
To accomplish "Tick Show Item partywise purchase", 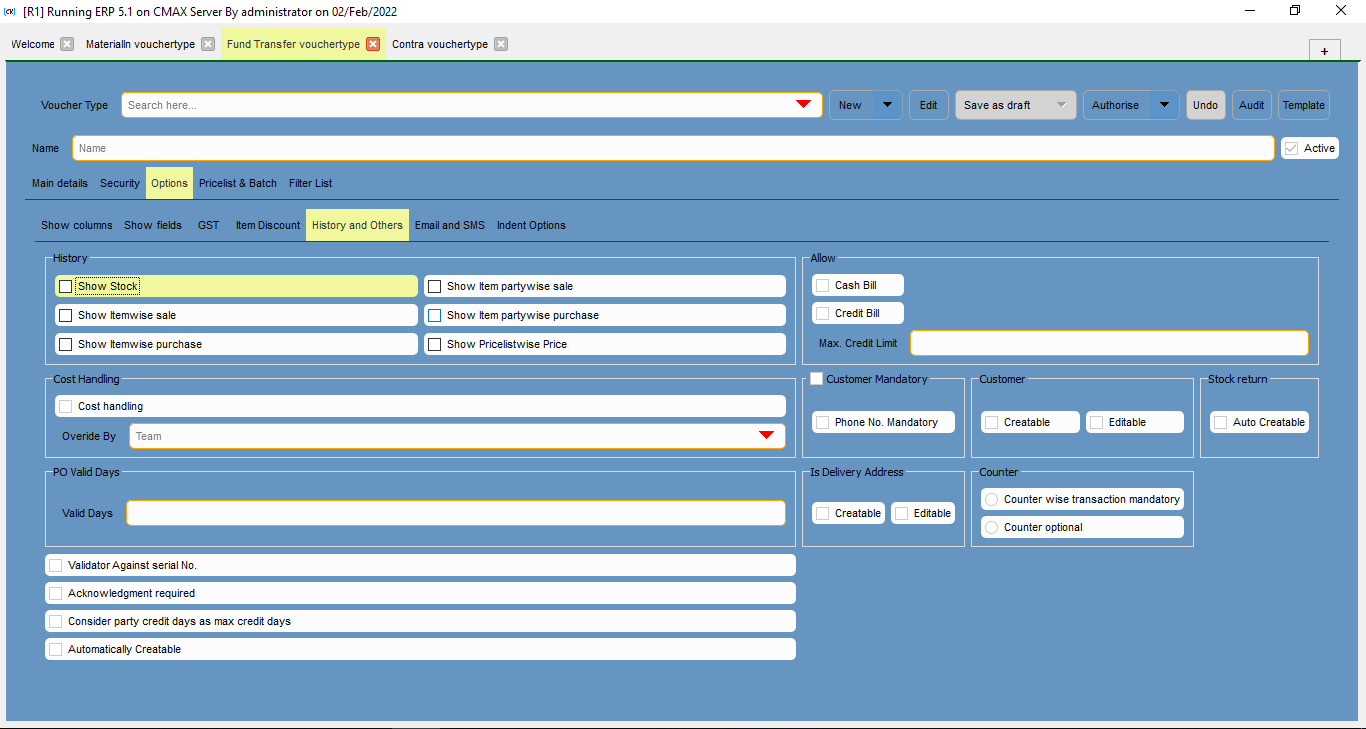I will pyautogui.click(x=435, y=315).
